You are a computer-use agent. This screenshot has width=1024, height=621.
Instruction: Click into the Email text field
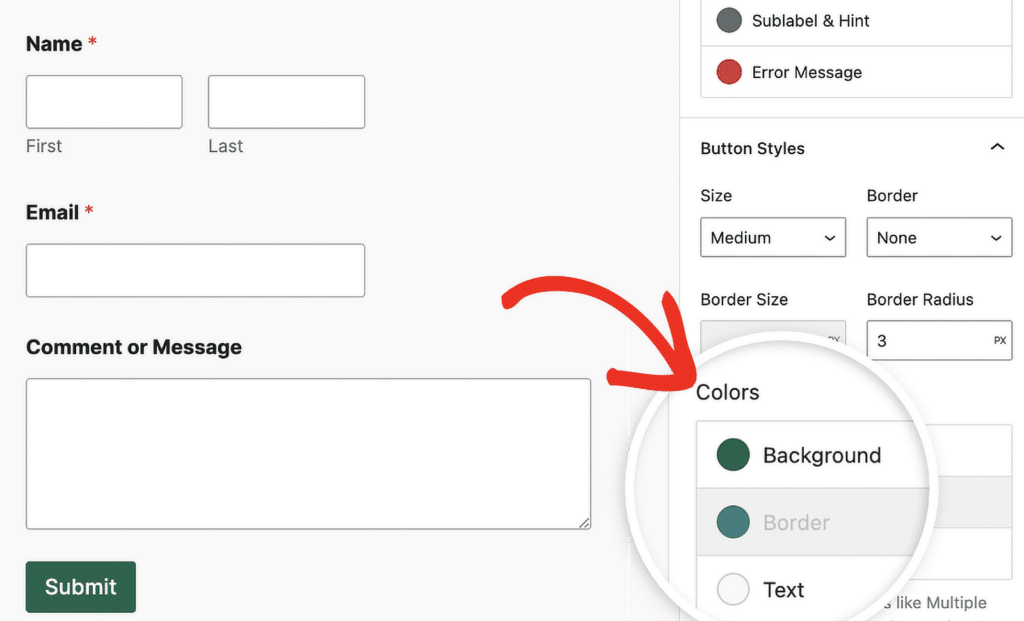click(x=195, y=271)
